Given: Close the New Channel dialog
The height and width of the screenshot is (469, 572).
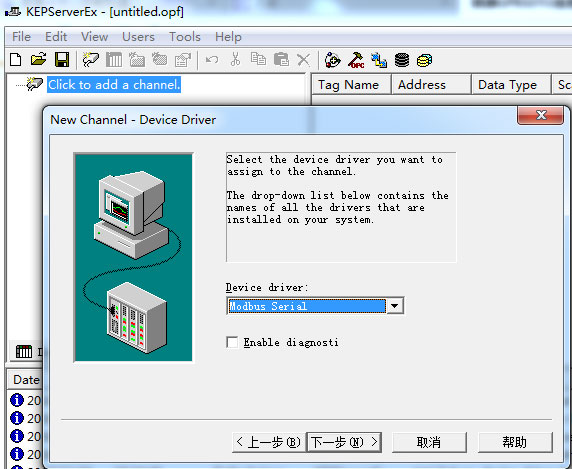Looking at the screenshot, I should click(x=541, y=115).
